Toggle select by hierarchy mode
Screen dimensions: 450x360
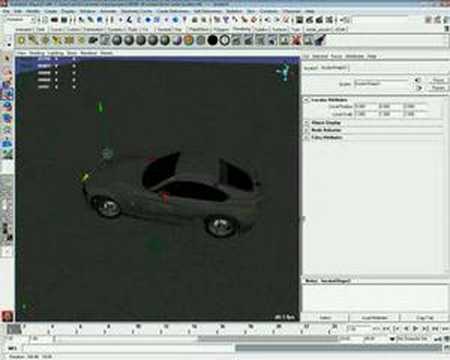pos(81,20)
